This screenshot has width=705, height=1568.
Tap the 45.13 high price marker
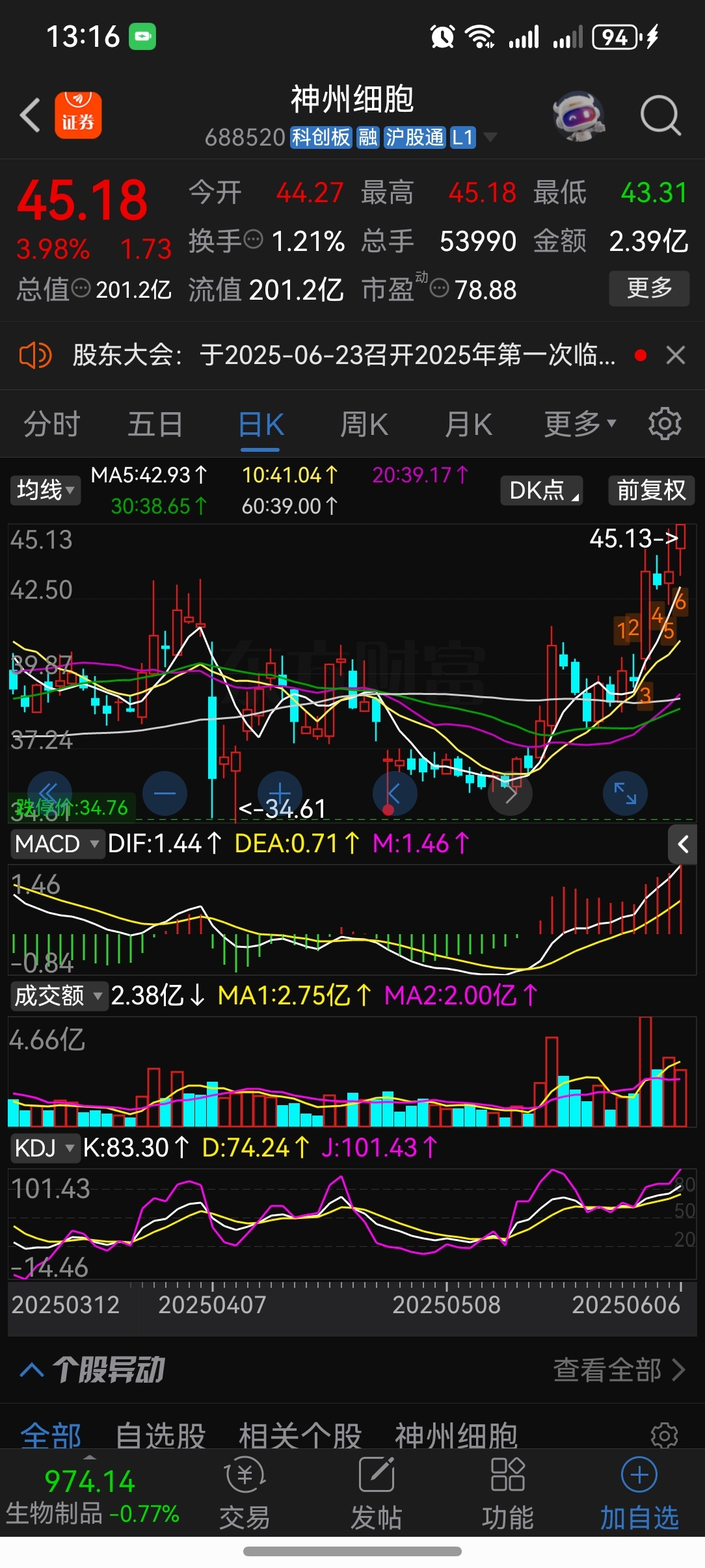(633, 538)
